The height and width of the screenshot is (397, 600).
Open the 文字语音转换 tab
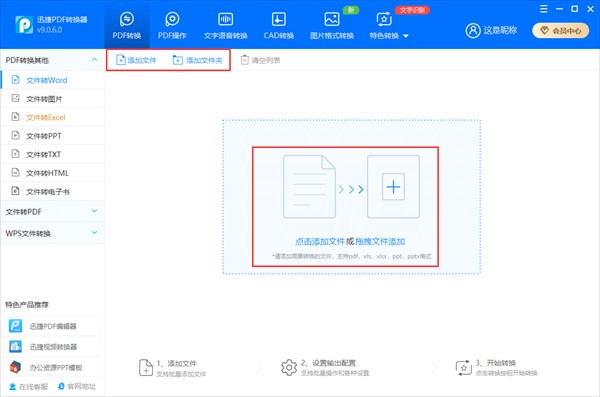[225, 26]
